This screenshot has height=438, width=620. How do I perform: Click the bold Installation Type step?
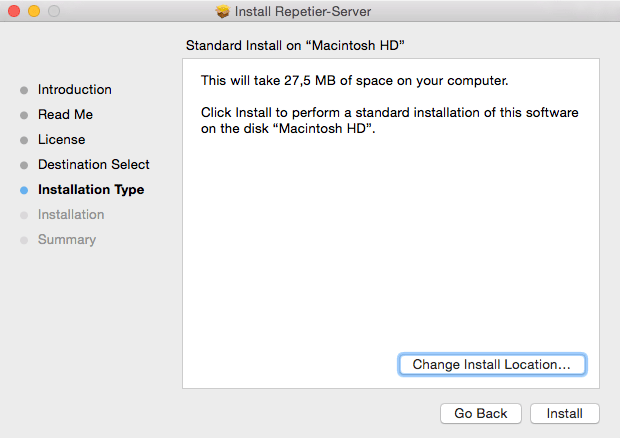click(x=91, y=190)
